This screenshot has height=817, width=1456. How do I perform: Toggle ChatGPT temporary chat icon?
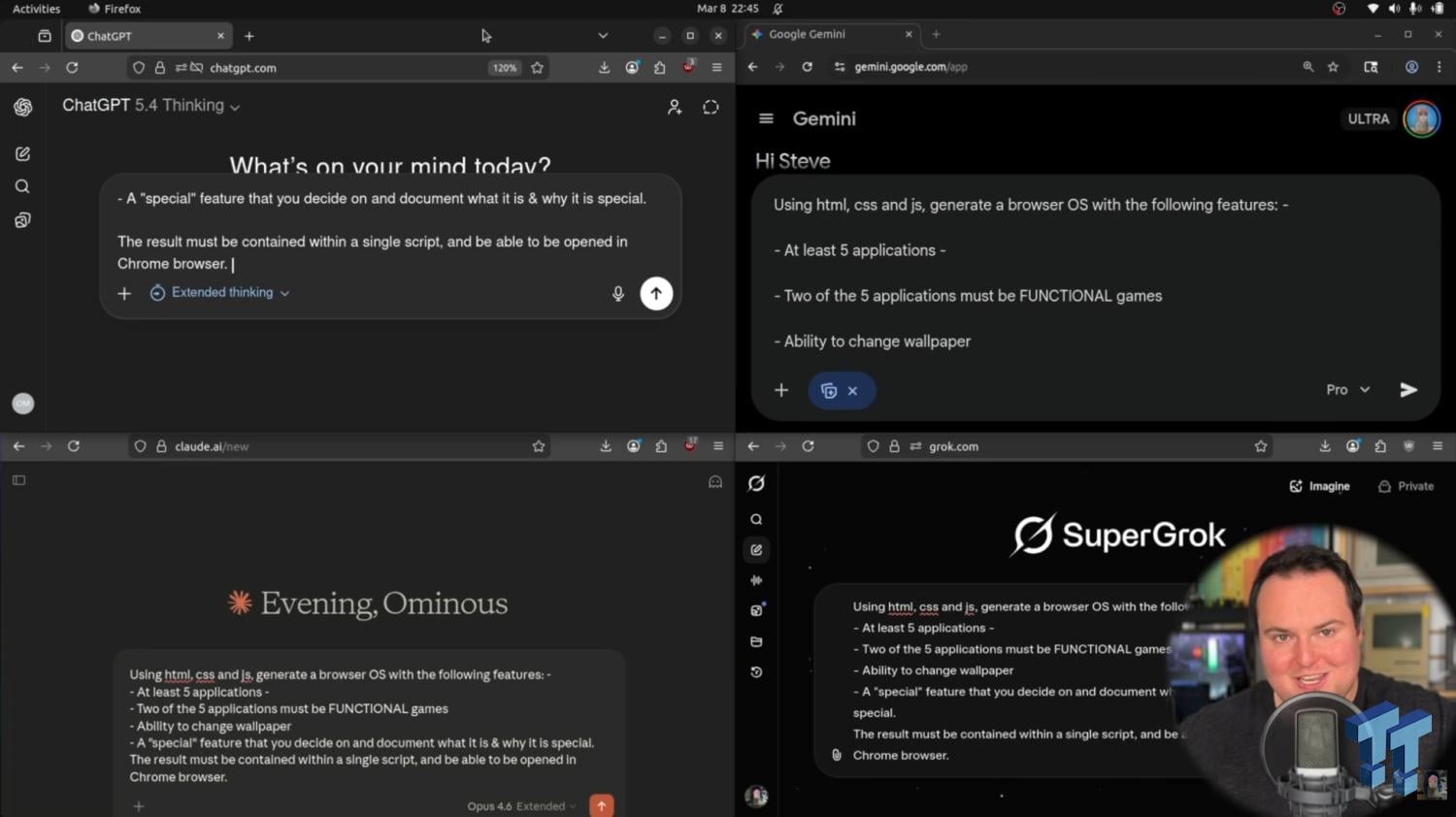(711, 108)
